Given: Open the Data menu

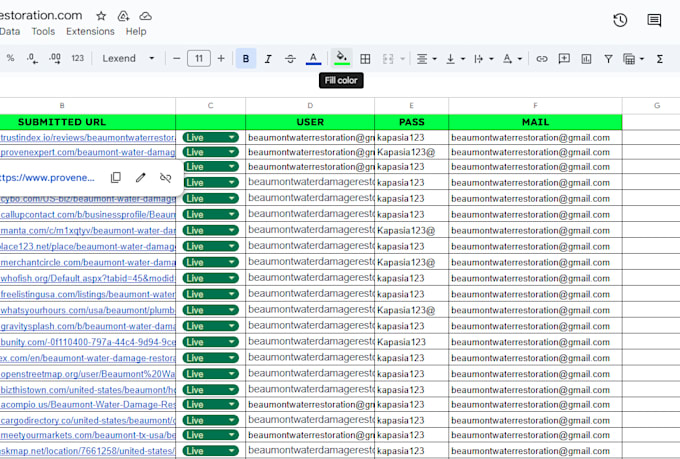Looking at the screenshot, I should point(10,31).
